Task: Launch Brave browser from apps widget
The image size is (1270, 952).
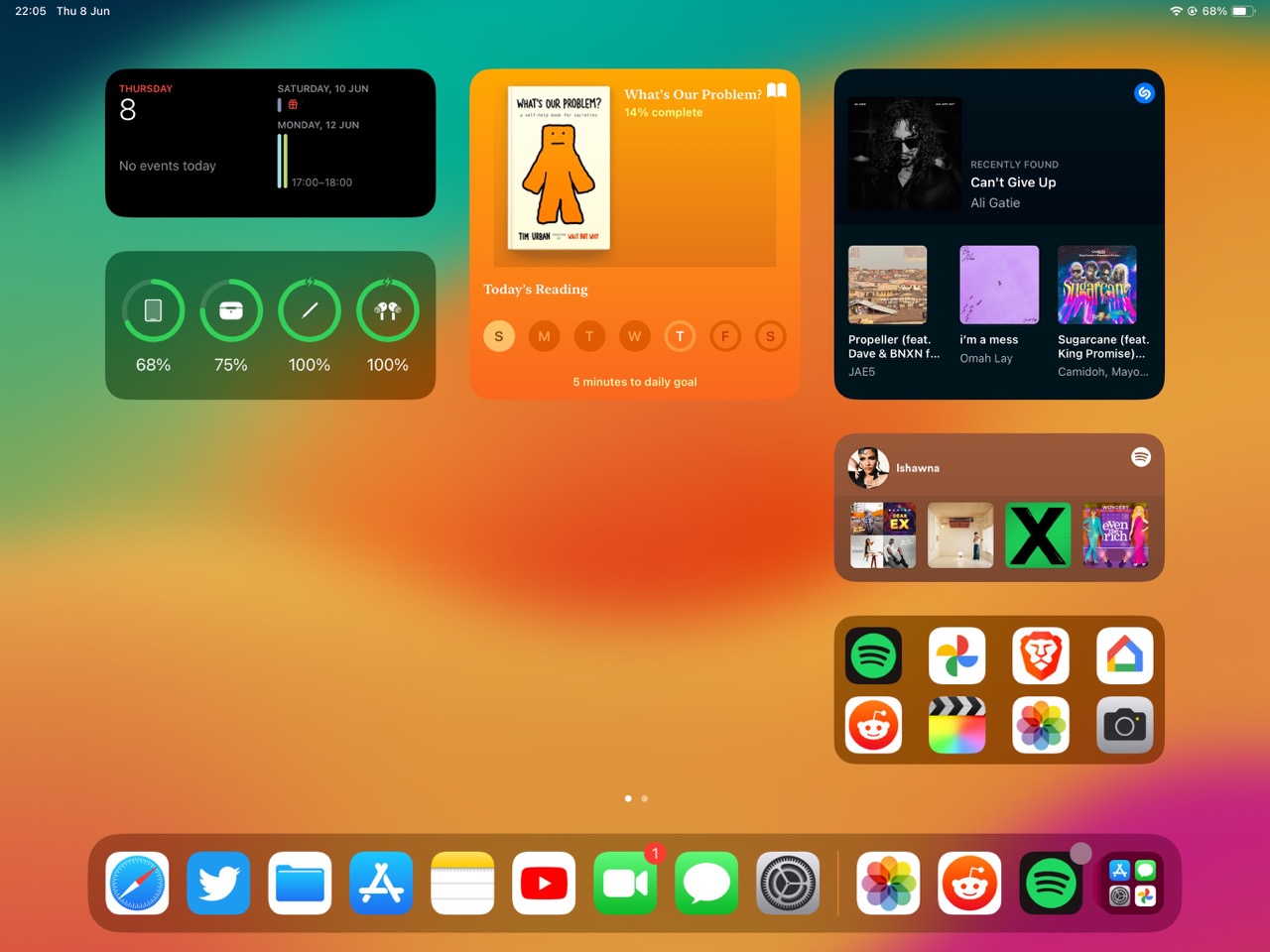Action: 1041,655
